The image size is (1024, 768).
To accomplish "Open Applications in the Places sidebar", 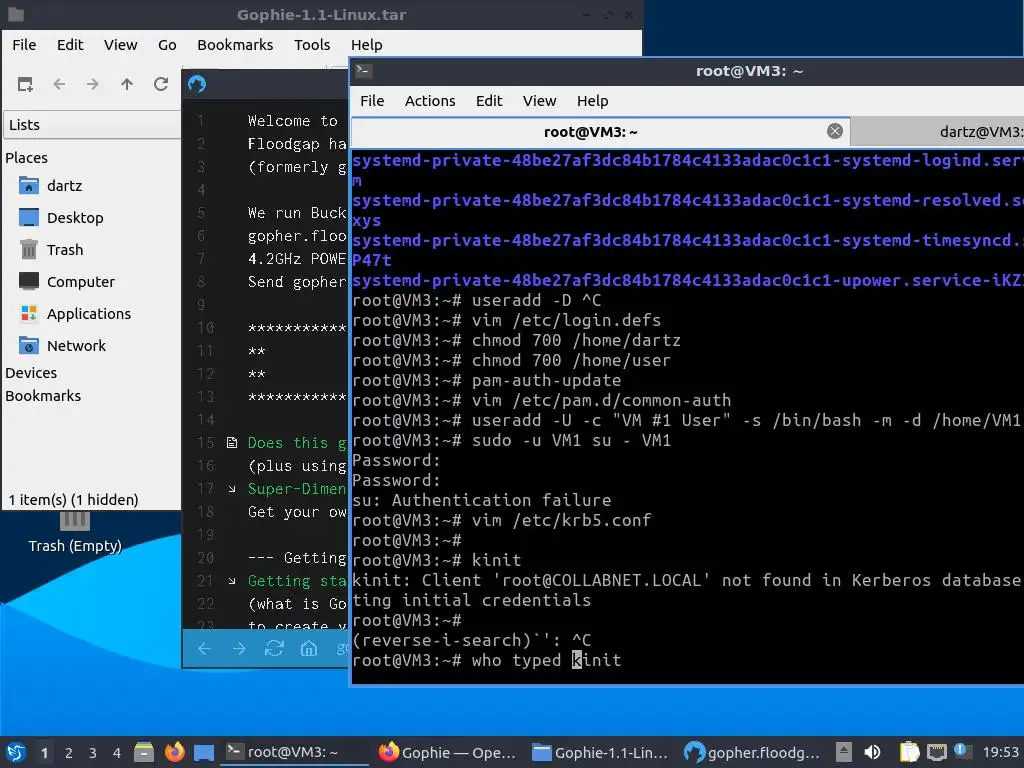I will (x=75, y=313).
